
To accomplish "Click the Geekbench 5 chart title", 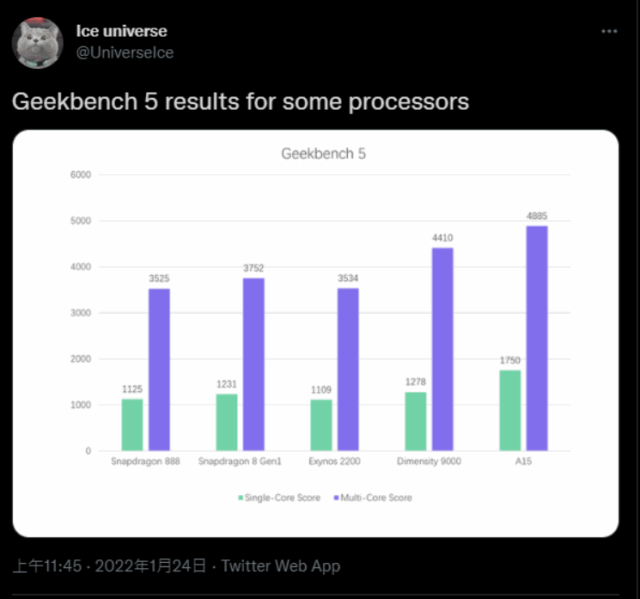I will pyautogui.click(x=316, y=154).
